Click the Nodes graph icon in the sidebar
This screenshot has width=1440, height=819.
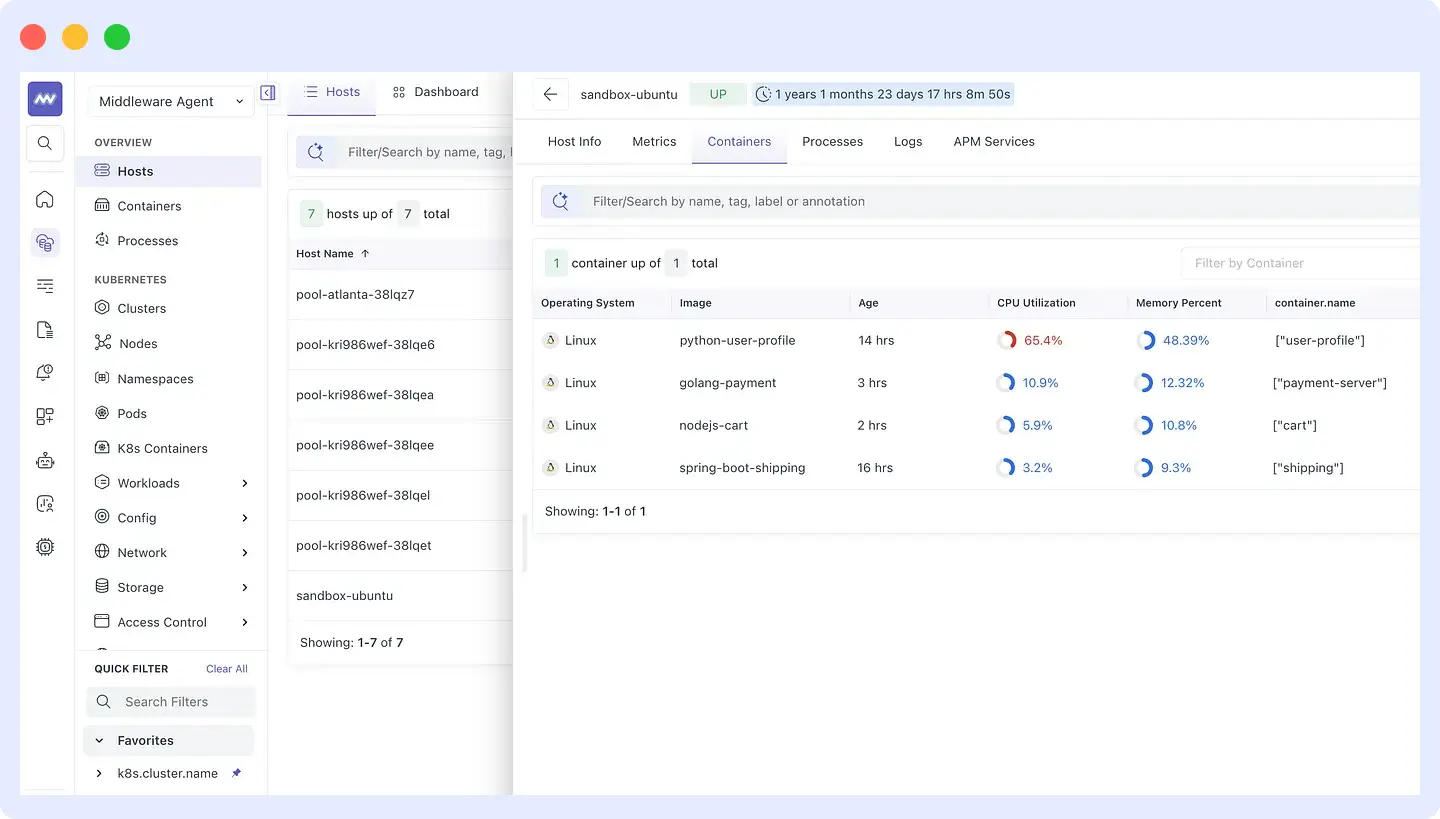(x=102, y=343)
